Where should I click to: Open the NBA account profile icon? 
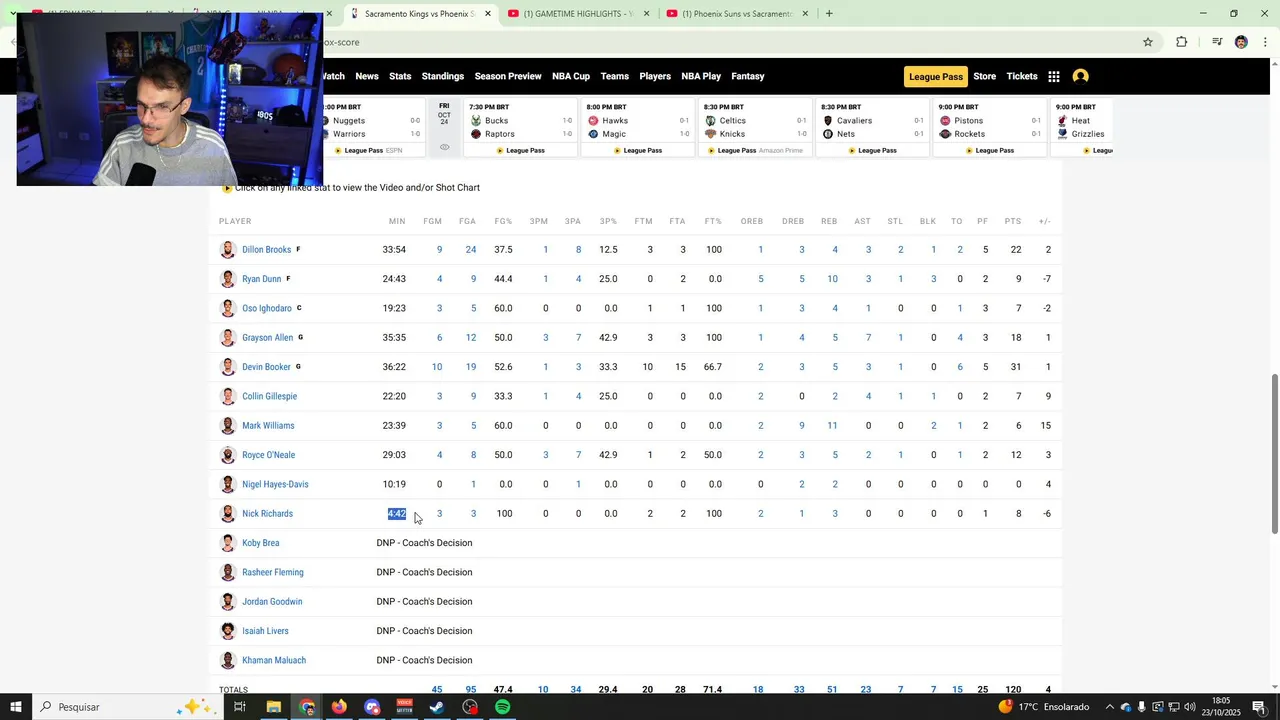1080,76
